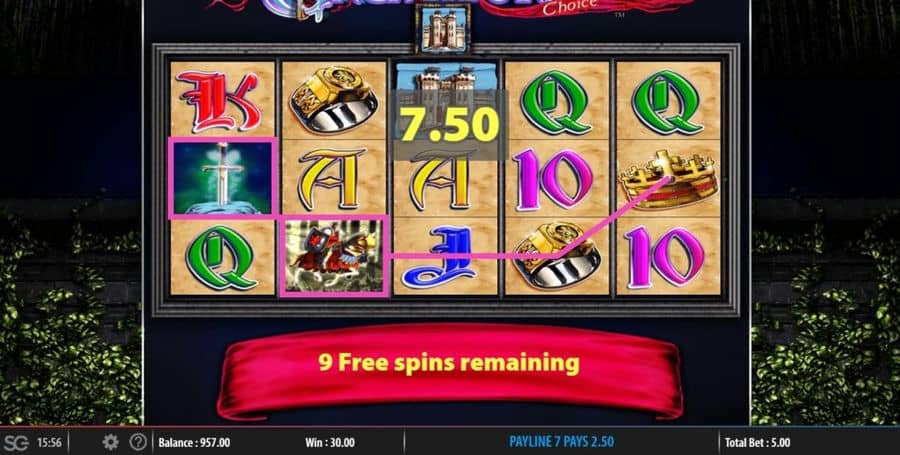This screenshot has height=455, width=900.
Task: Click the 7.50 win amount overlay
Action: click(449, 125)
